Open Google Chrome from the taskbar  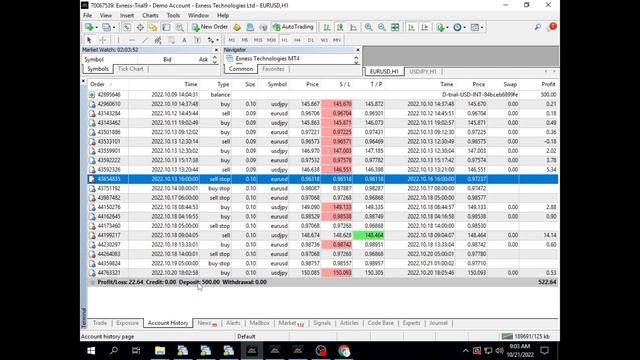[344, 351]
